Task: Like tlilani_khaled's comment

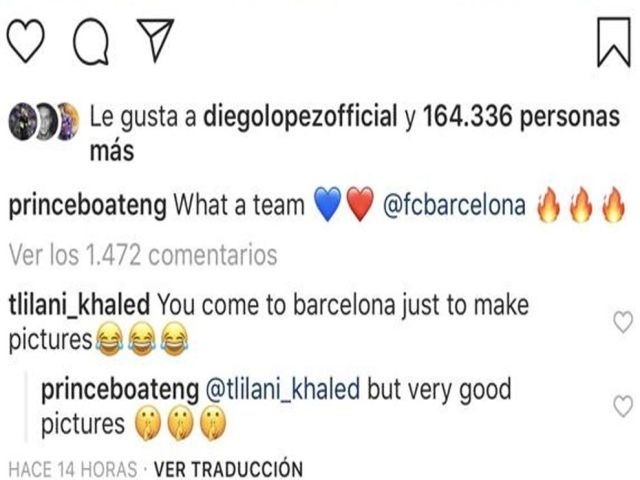Action: pos(622,321)
